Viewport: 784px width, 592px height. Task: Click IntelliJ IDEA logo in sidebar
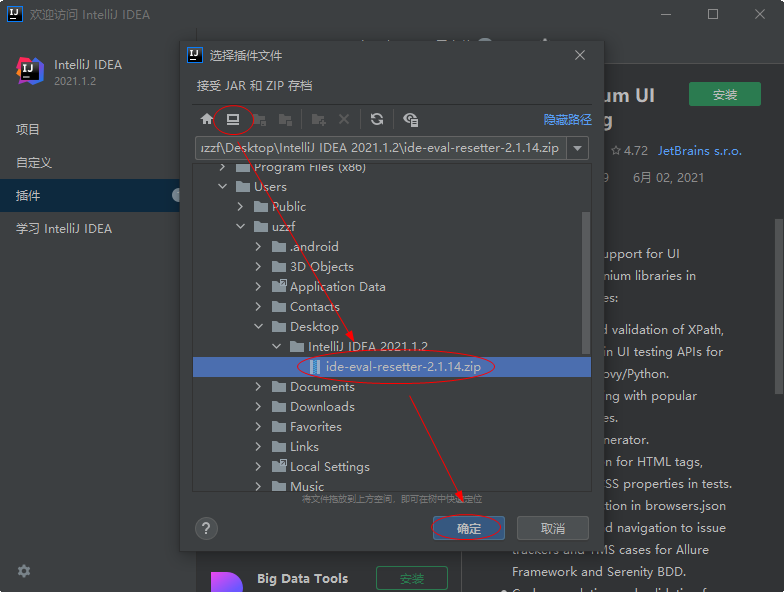point(30,71)
